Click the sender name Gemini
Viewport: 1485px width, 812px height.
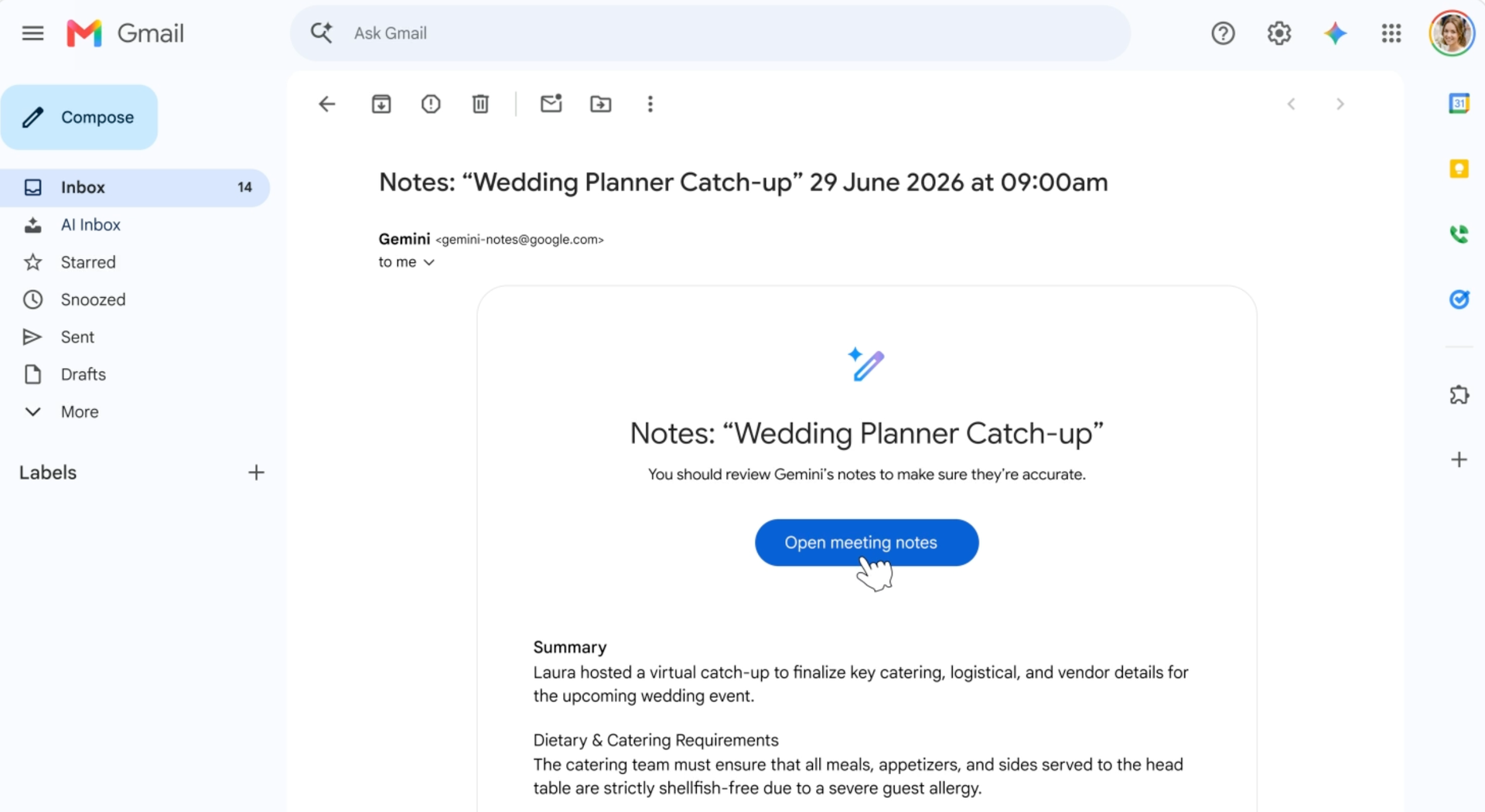pyautogui.click(x=404, y=239)
